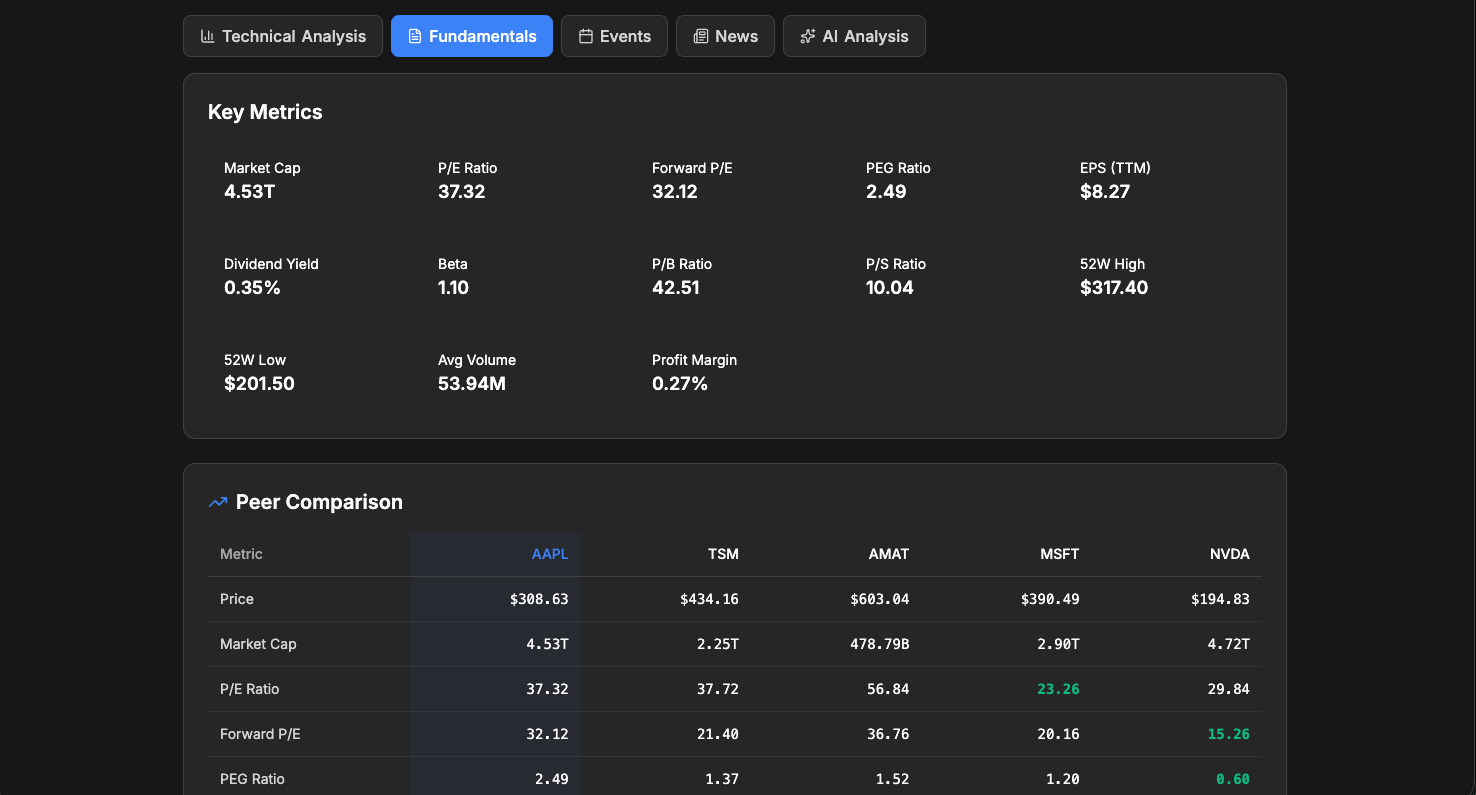The image size is (1476, 795).
Task: Click the AAPL column header
Action: point(550,554)
